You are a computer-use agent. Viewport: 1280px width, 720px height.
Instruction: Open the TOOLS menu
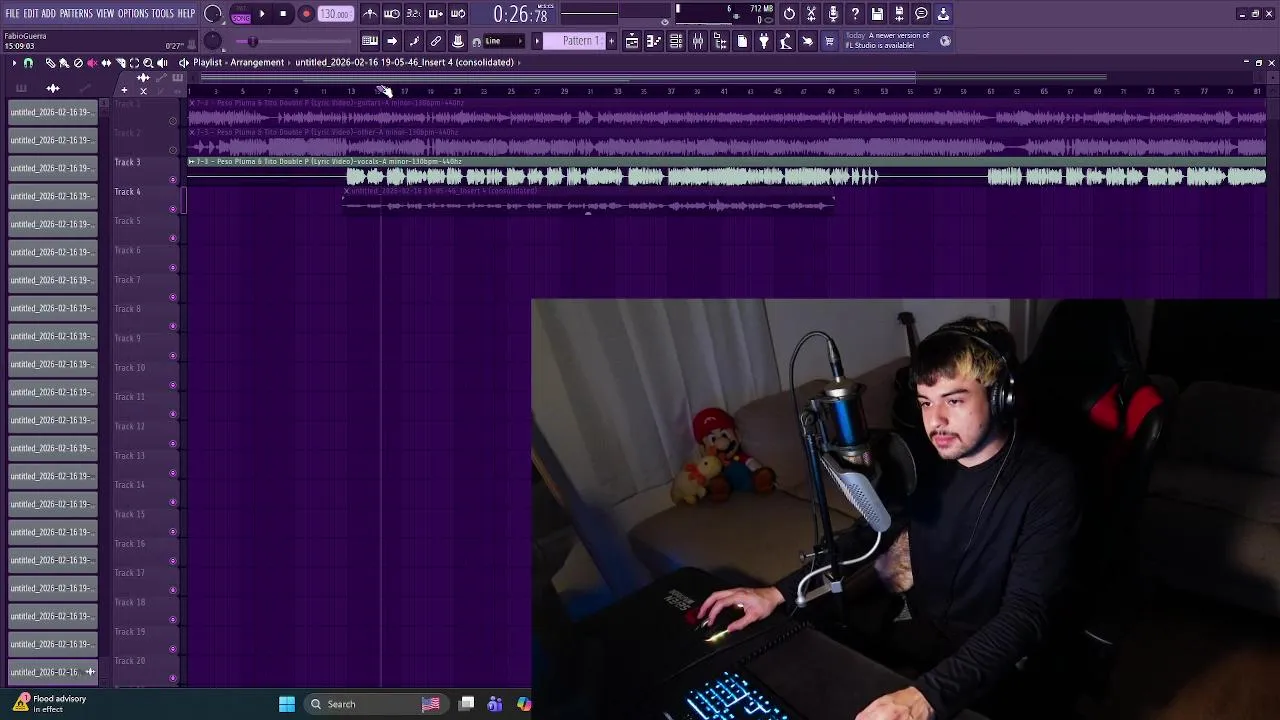pos(162,14)
